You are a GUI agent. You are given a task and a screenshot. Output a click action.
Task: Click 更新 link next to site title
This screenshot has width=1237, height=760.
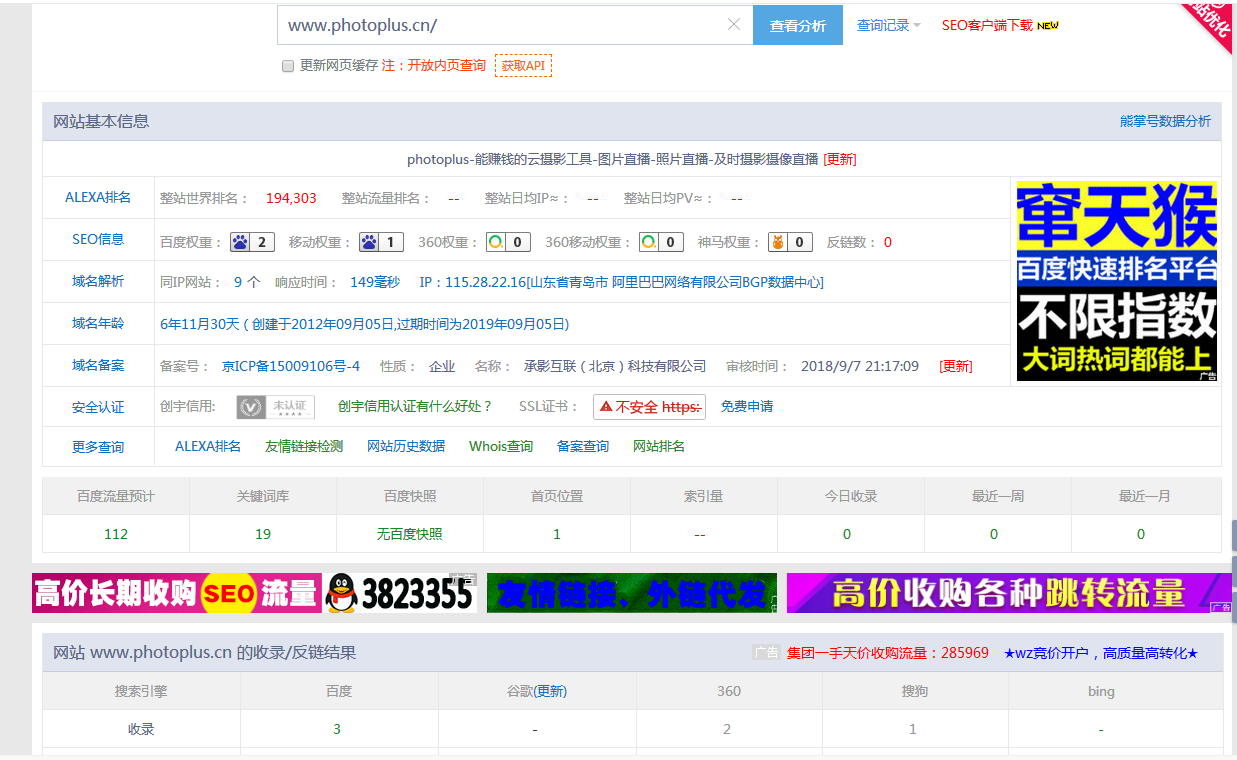[x=840, y=159]
